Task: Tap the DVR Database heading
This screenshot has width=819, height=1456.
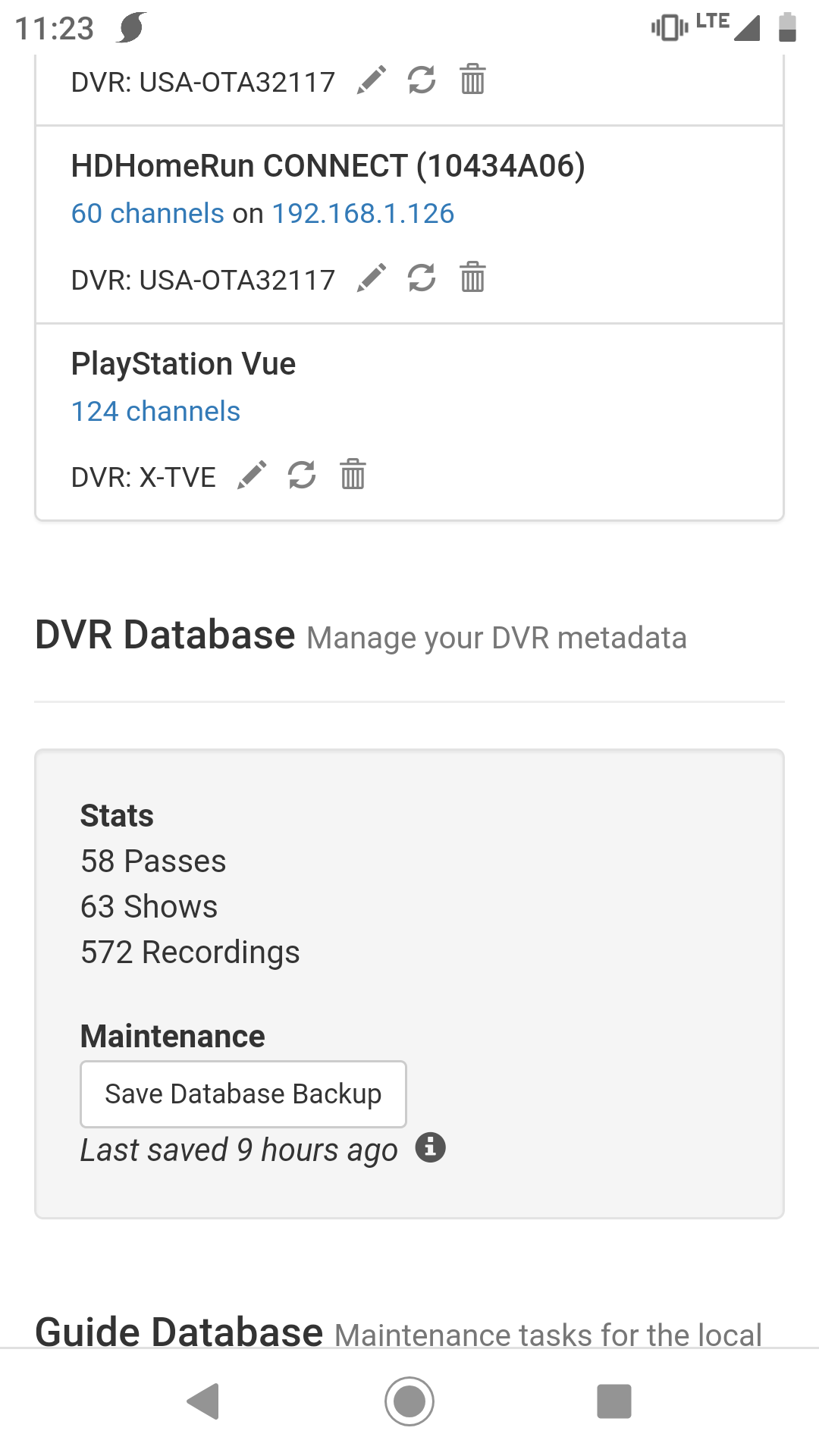Action: [165, 635]
